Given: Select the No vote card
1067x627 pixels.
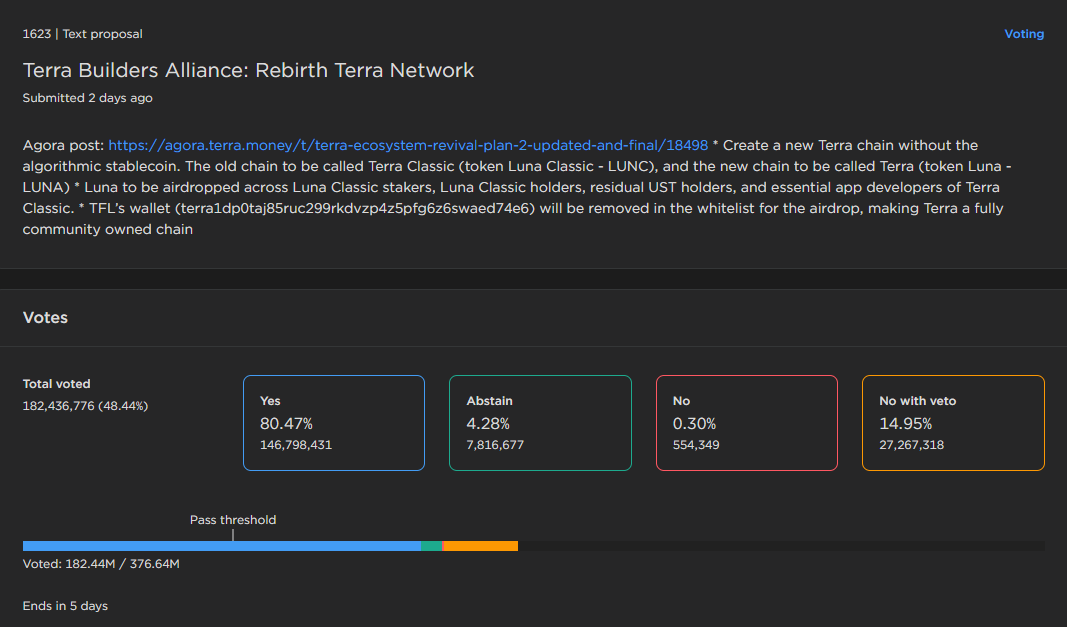Looking at the screenshot, I should pos(746,423).
